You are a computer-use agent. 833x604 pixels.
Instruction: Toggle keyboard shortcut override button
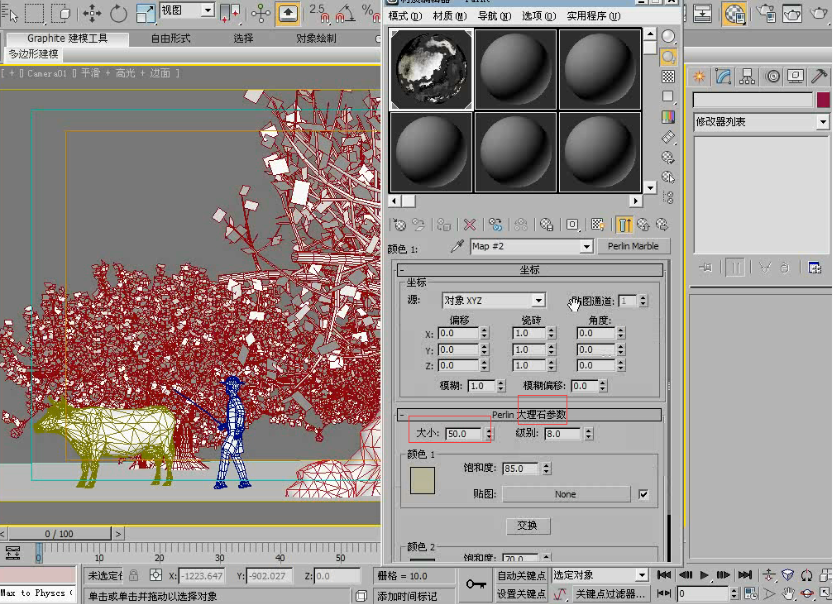288,13
